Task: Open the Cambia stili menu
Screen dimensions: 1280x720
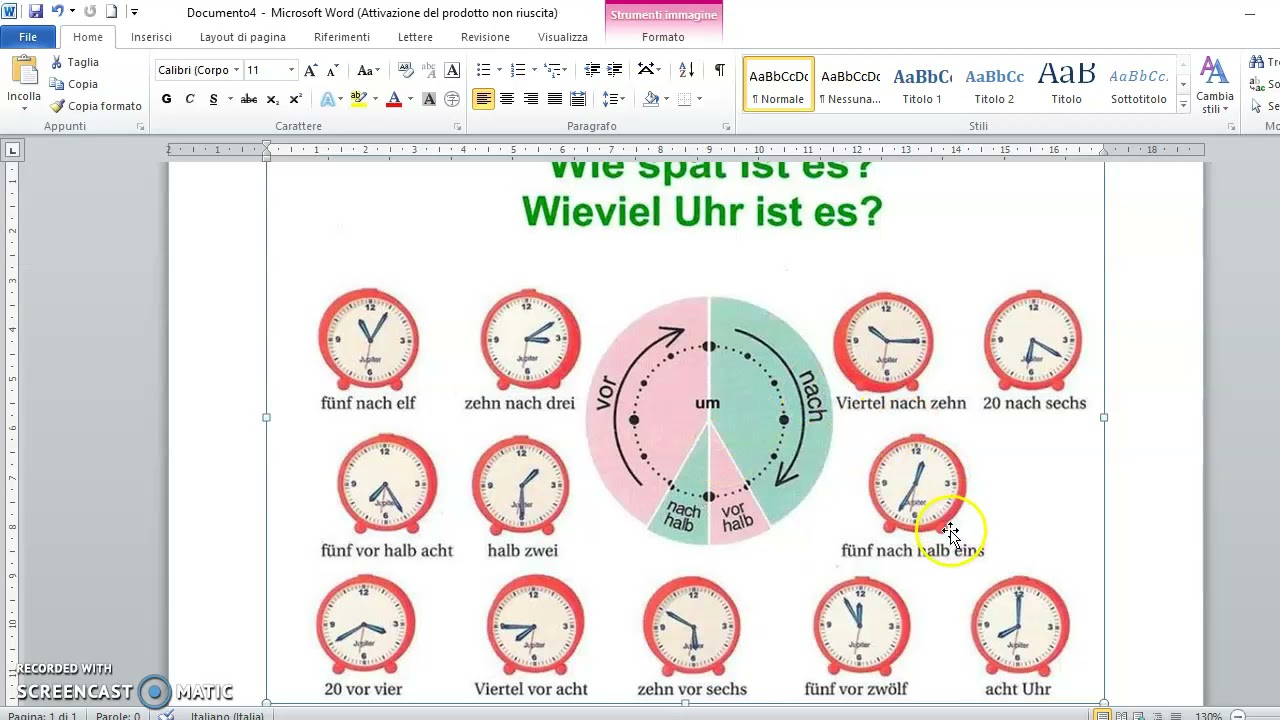Action: (1214, 85)
